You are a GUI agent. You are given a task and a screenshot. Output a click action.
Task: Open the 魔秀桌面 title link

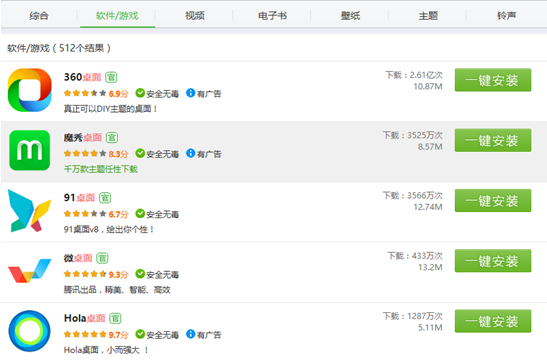click(x=83, y=137)
